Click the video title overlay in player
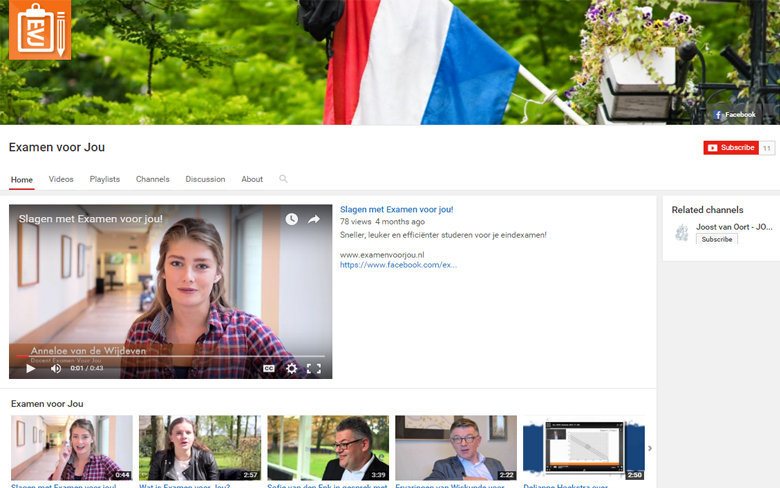 pos(91,219)
